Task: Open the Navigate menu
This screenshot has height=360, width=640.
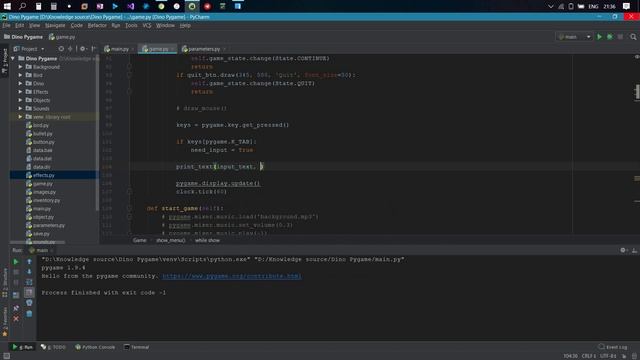Action: tap(55, 25)
